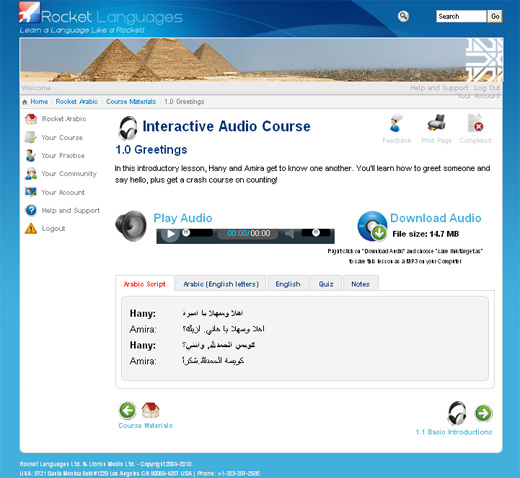The height and width of the screenshot is (478, 520).
Task: Click the audio progress slider knob
Action: pos(186,233)
